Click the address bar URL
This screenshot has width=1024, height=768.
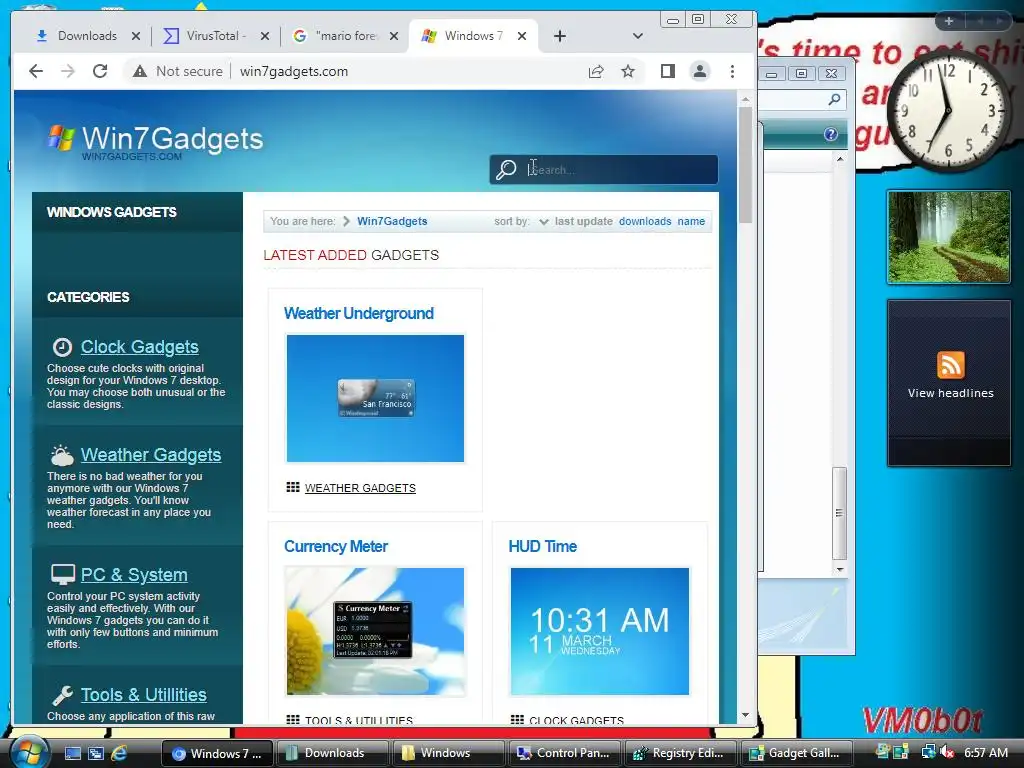tap(294, 71)
